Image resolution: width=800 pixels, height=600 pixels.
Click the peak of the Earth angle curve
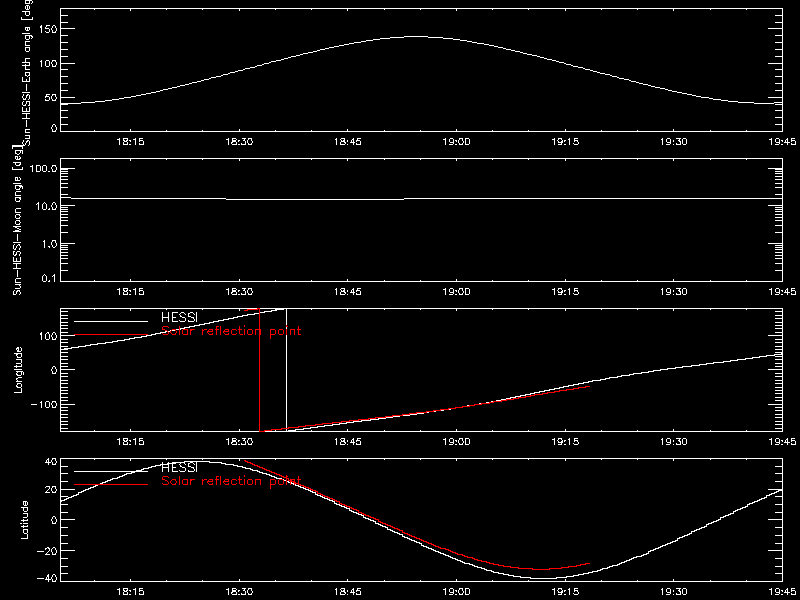coord(417,36)
